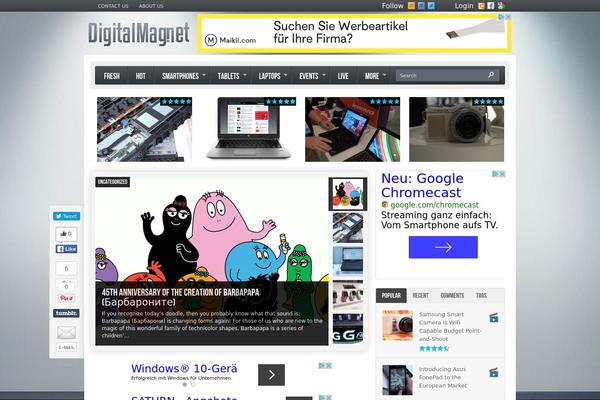Open the More dropdown menu
Screen dimensions: 600x400
375,76
